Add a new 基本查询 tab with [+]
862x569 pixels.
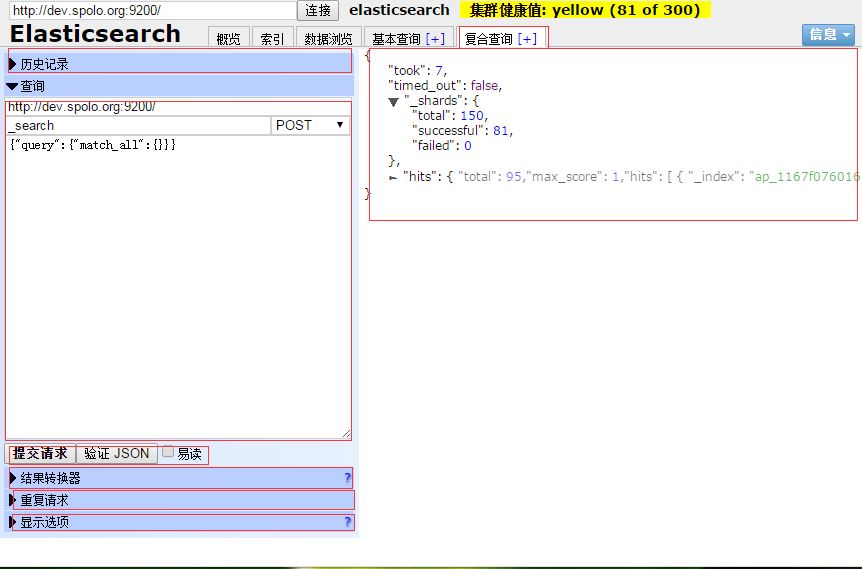point(435,38)
